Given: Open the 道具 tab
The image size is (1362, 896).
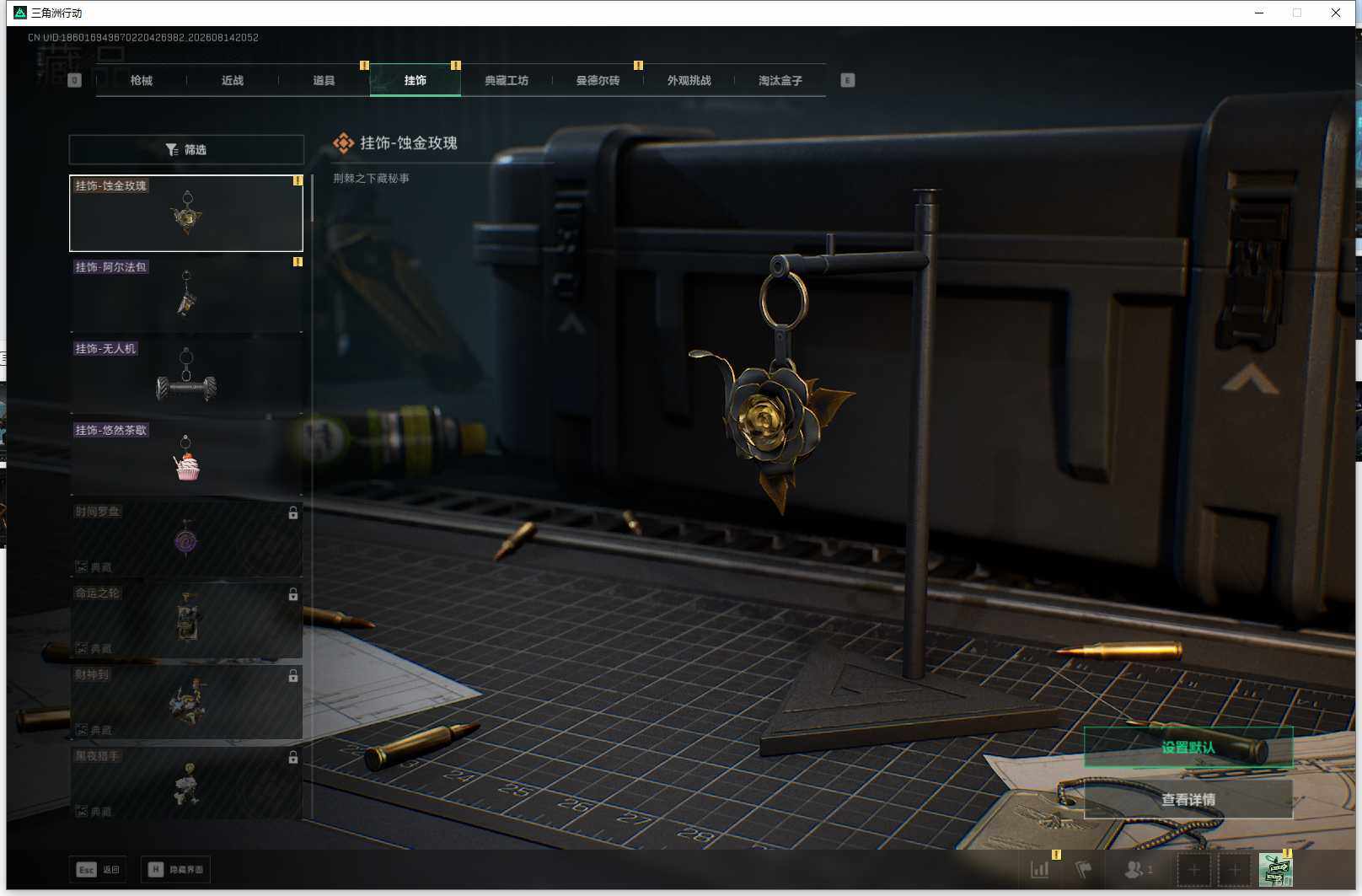Looking at the screenshot, I should coord(324,80).
